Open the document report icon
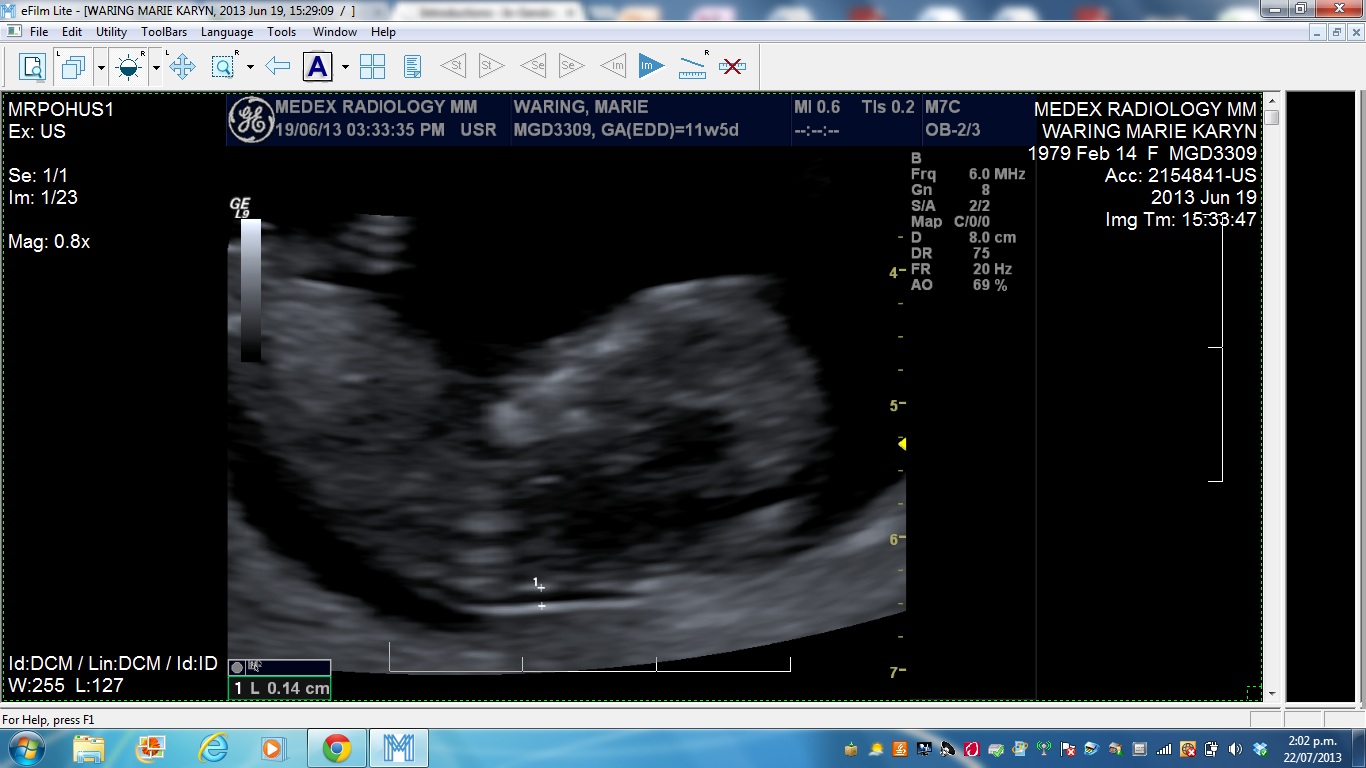 [412, 67]
